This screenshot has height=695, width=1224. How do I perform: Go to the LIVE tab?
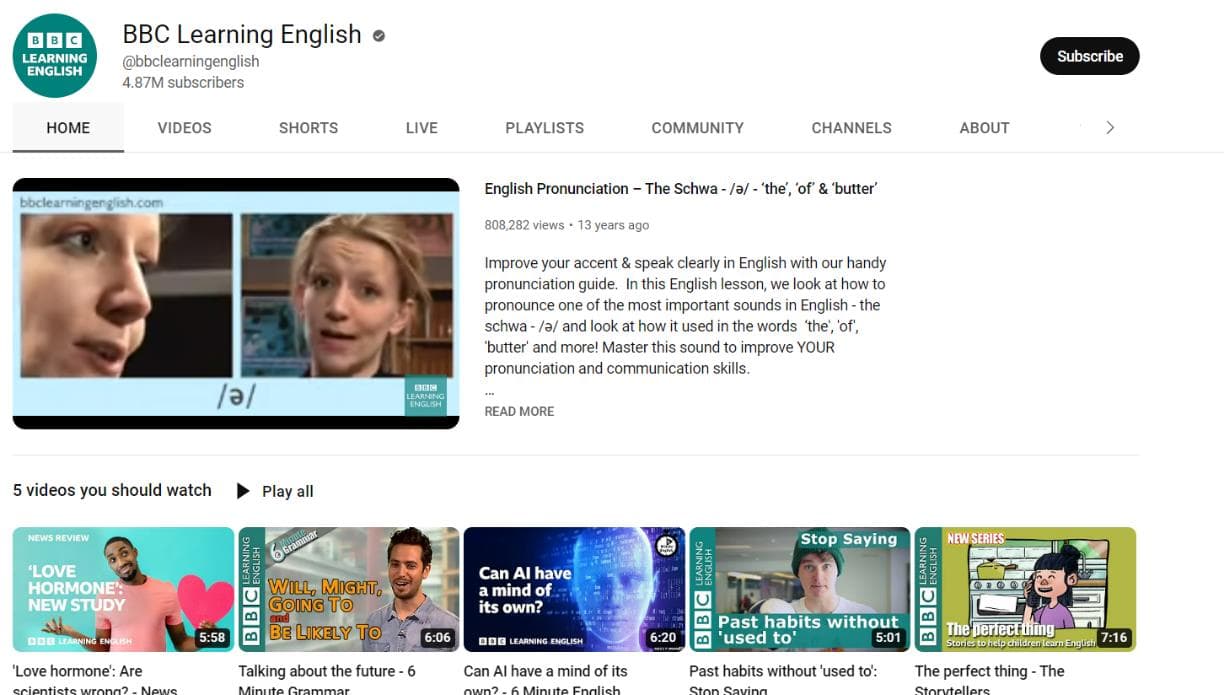point(421,128)
